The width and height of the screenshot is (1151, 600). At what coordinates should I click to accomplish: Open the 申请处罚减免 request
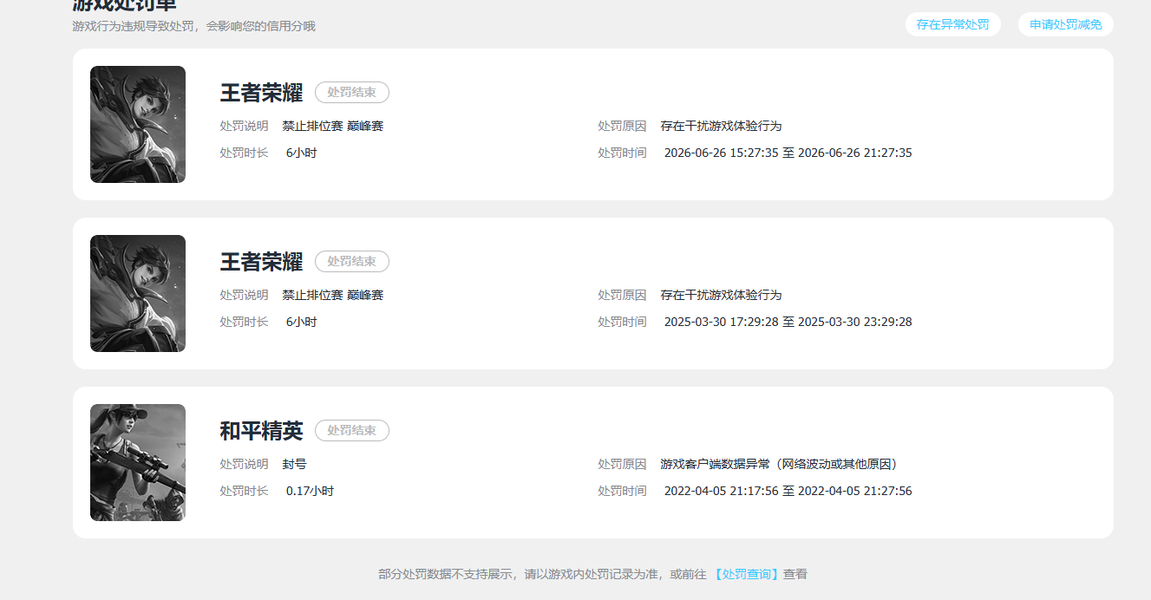[x=1065, y=24]
